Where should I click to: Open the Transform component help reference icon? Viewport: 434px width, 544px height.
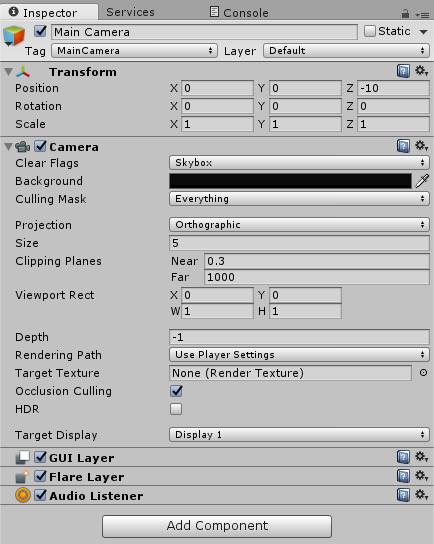[403, 71]
